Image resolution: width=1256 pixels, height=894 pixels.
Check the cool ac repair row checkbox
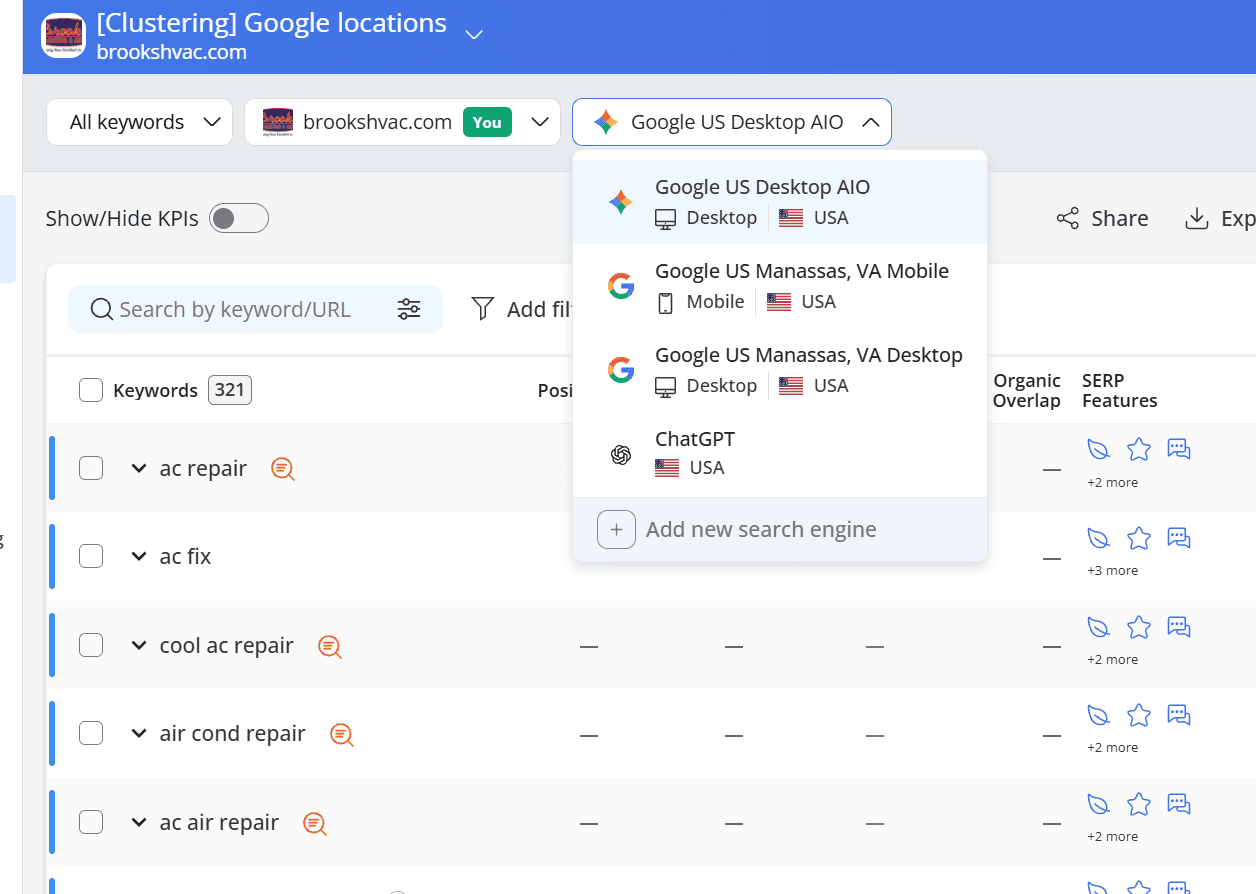tap(91, 645)
